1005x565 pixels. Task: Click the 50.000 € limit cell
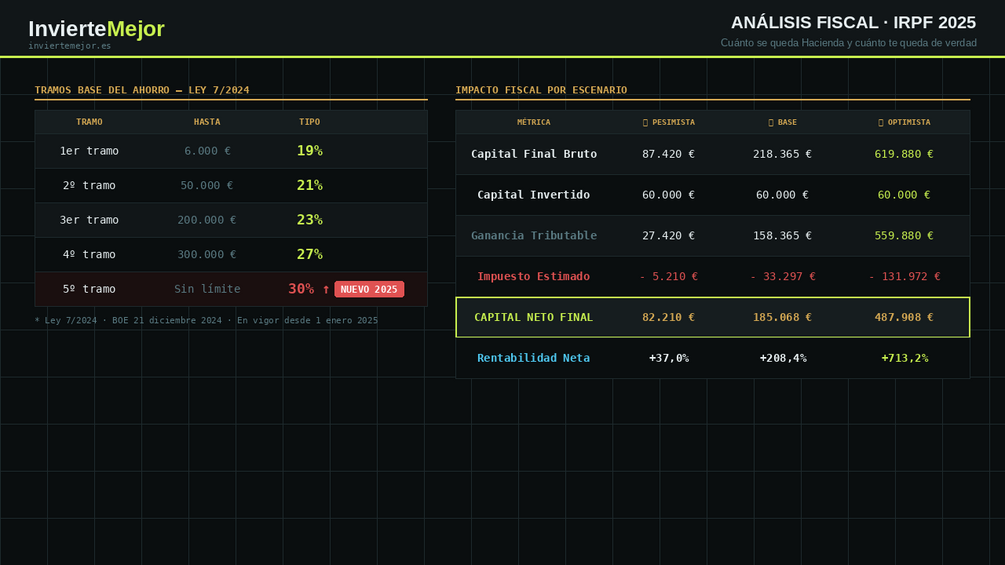207,185
